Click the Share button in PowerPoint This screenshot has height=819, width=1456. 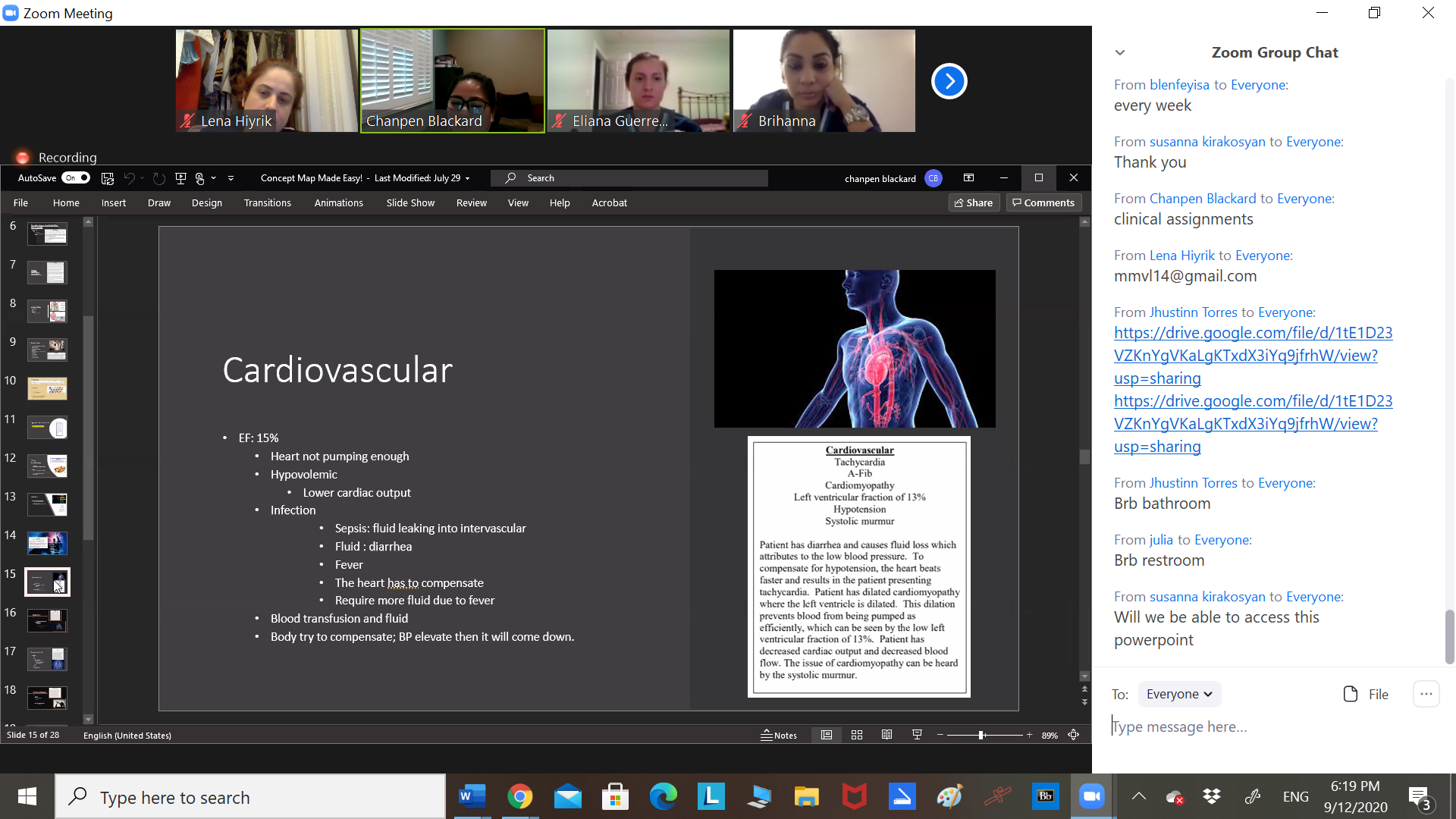[x=974, y=202]
